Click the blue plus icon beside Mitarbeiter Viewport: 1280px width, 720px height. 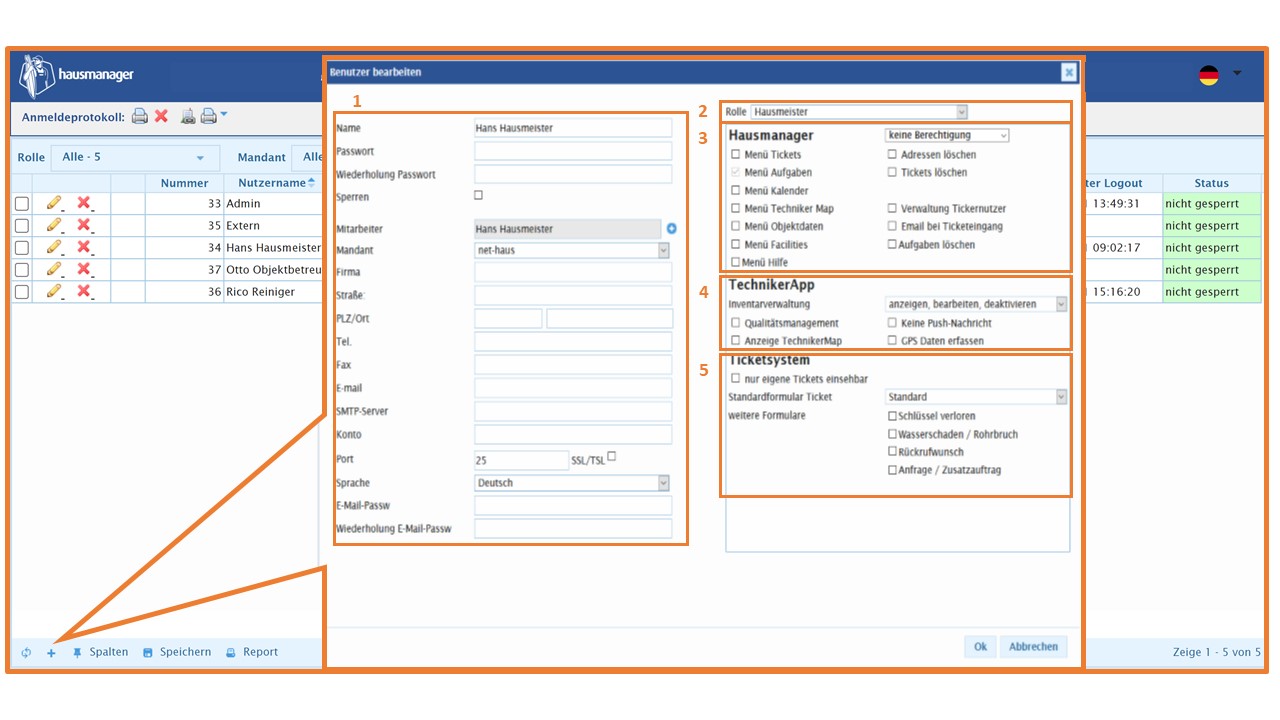pos(672,229)
